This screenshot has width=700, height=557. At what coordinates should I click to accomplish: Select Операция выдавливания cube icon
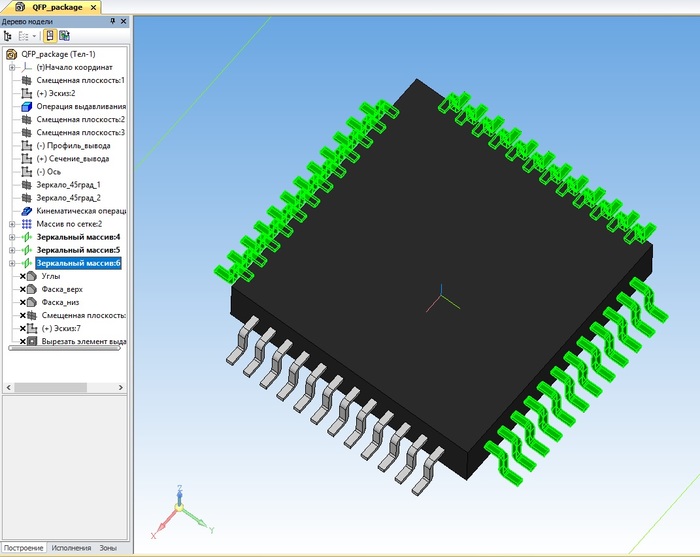click(27, 106)
